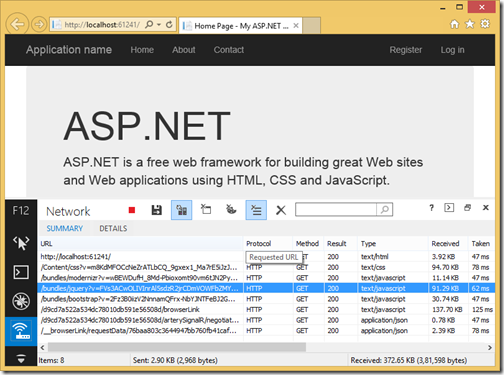Screen dimensions: 504x375
Task: Open browser Tools gear icon
Action: pyautogui.click(x=485, y=24)
